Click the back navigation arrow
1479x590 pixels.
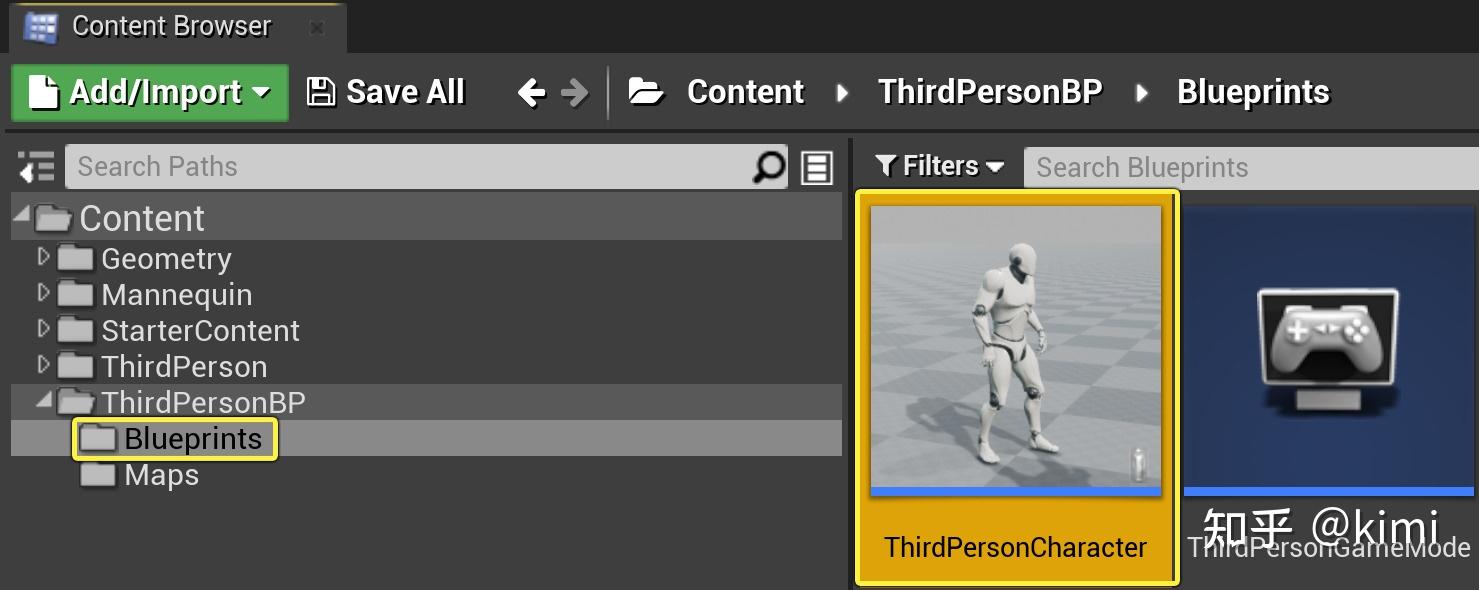[532, 93]
